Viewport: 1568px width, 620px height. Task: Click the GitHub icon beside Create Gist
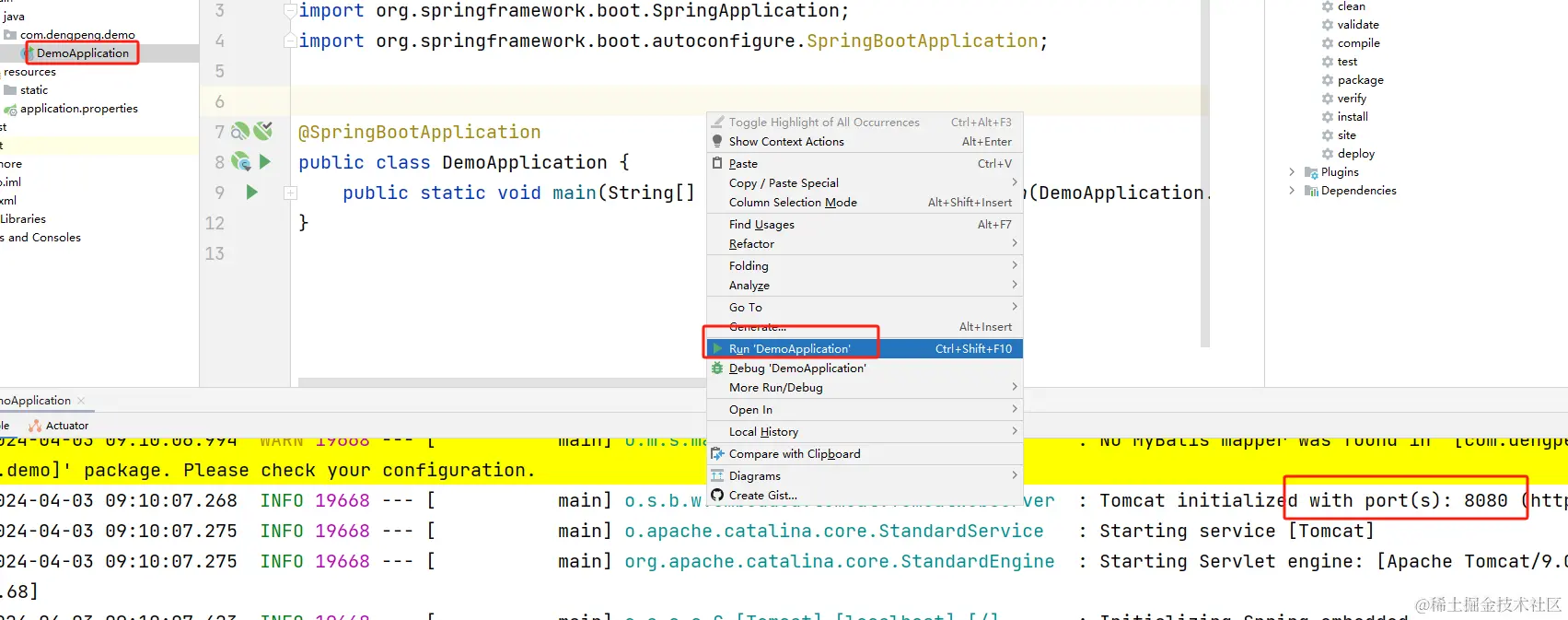717,496
